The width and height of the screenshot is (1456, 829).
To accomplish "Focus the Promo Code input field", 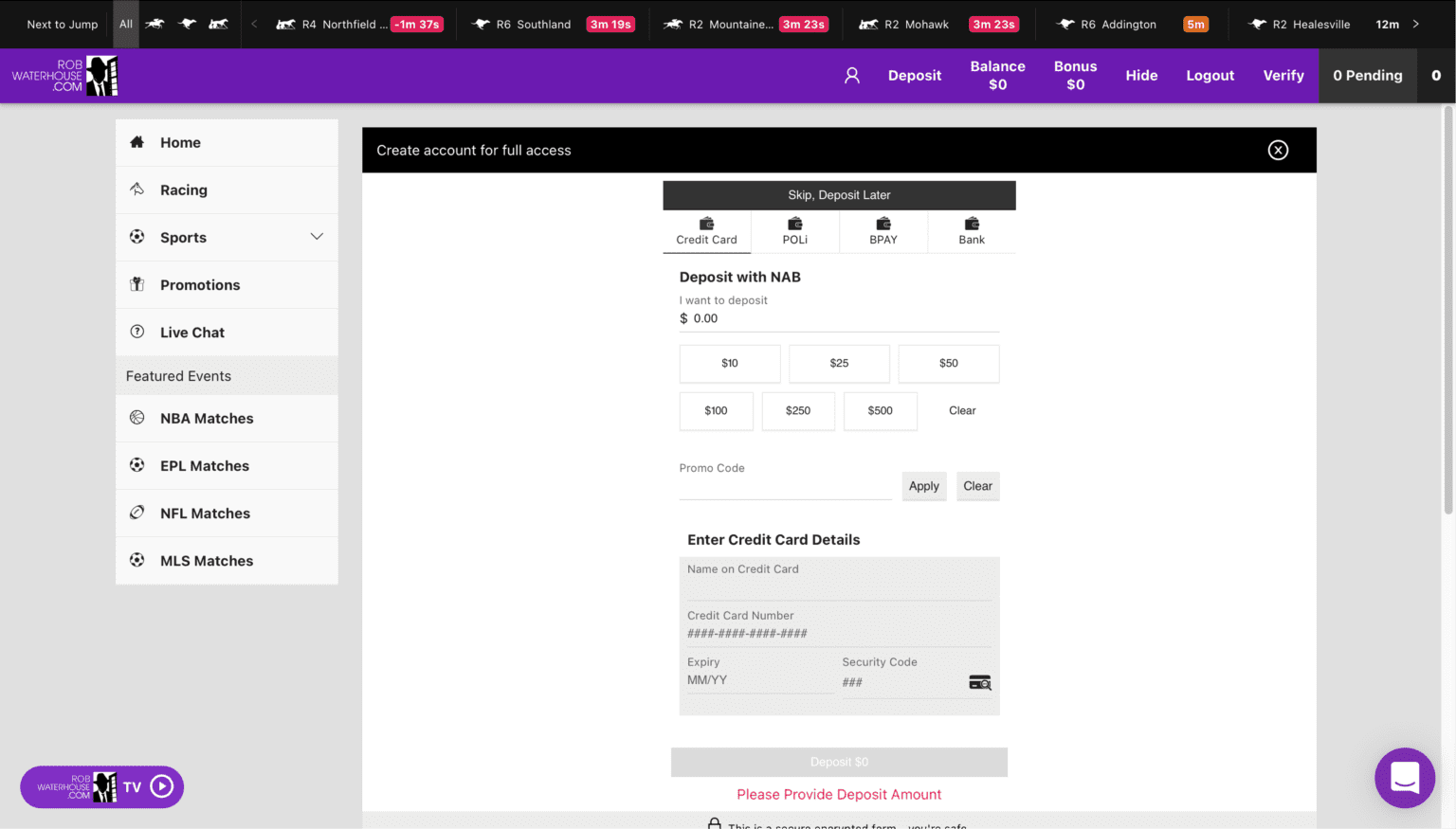I will coord(785,488).
